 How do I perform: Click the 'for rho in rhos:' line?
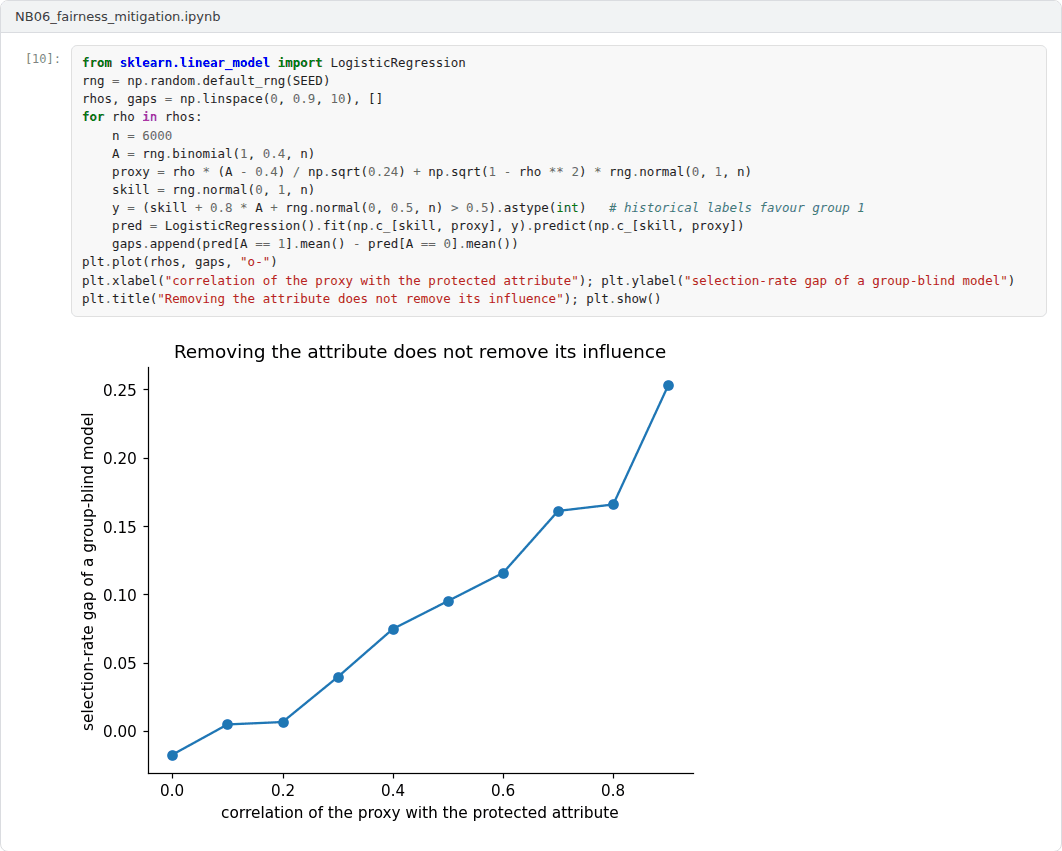click(142, 117)
